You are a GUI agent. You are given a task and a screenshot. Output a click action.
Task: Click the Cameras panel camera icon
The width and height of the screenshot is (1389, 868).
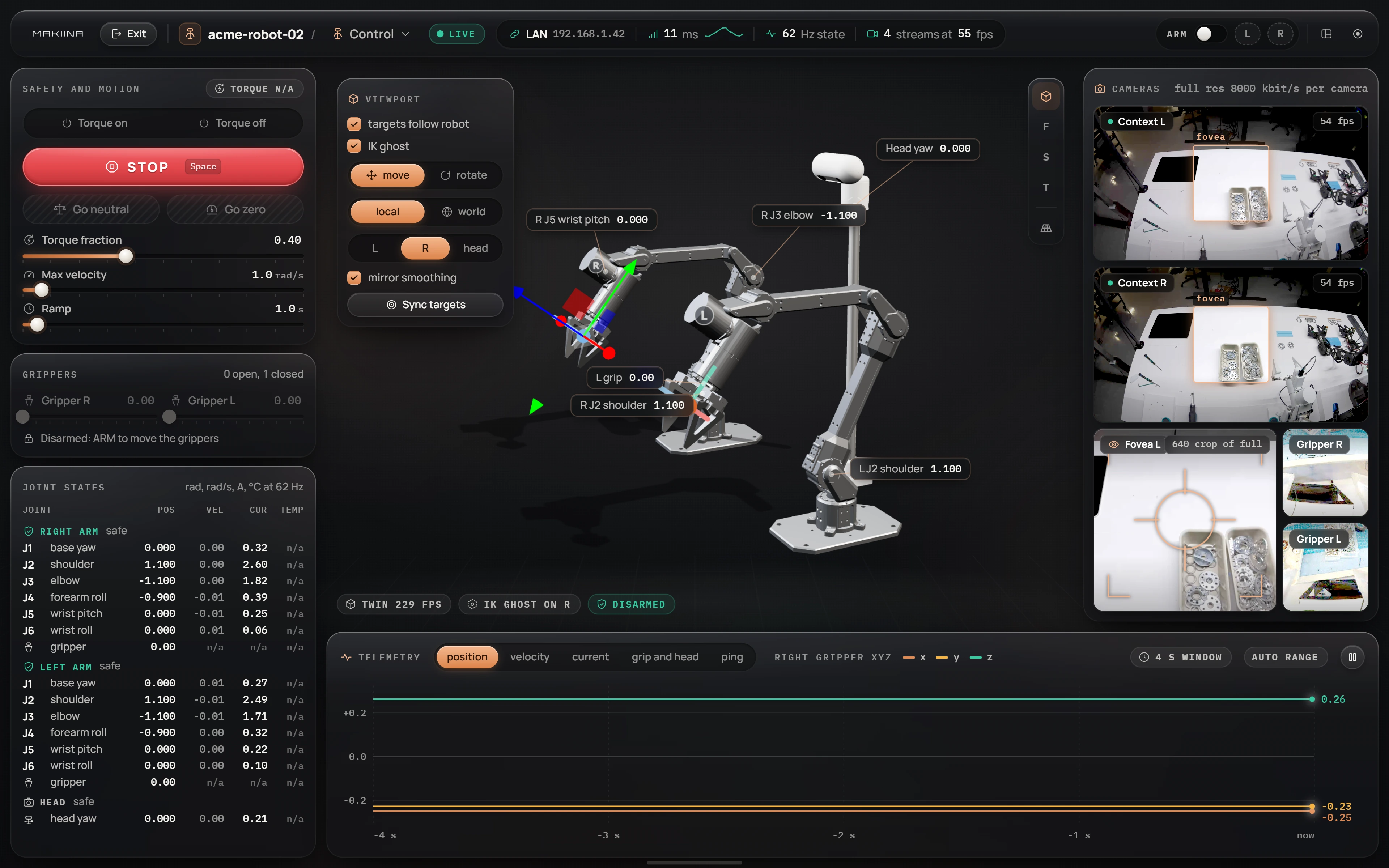1100,89
